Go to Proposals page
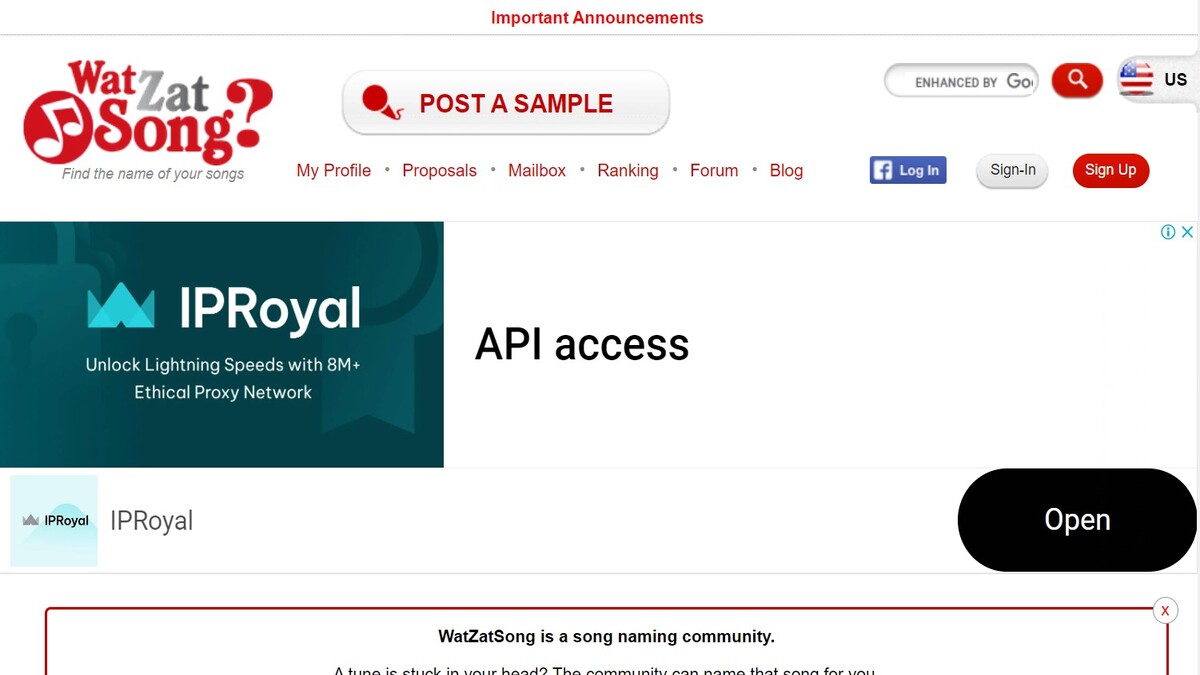The height and width of the screenshot is (675, 1200). (439, 171)
